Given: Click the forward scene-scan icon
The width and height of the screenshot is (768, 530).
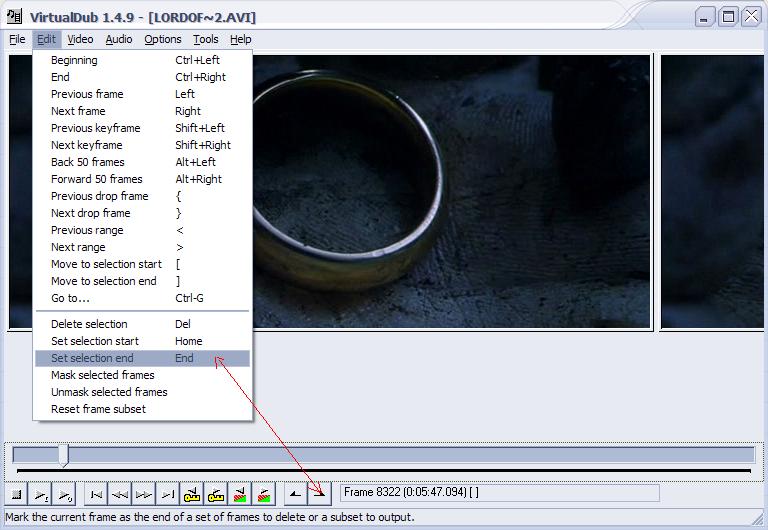Looking at the screenshot, I should pos(264,494).
